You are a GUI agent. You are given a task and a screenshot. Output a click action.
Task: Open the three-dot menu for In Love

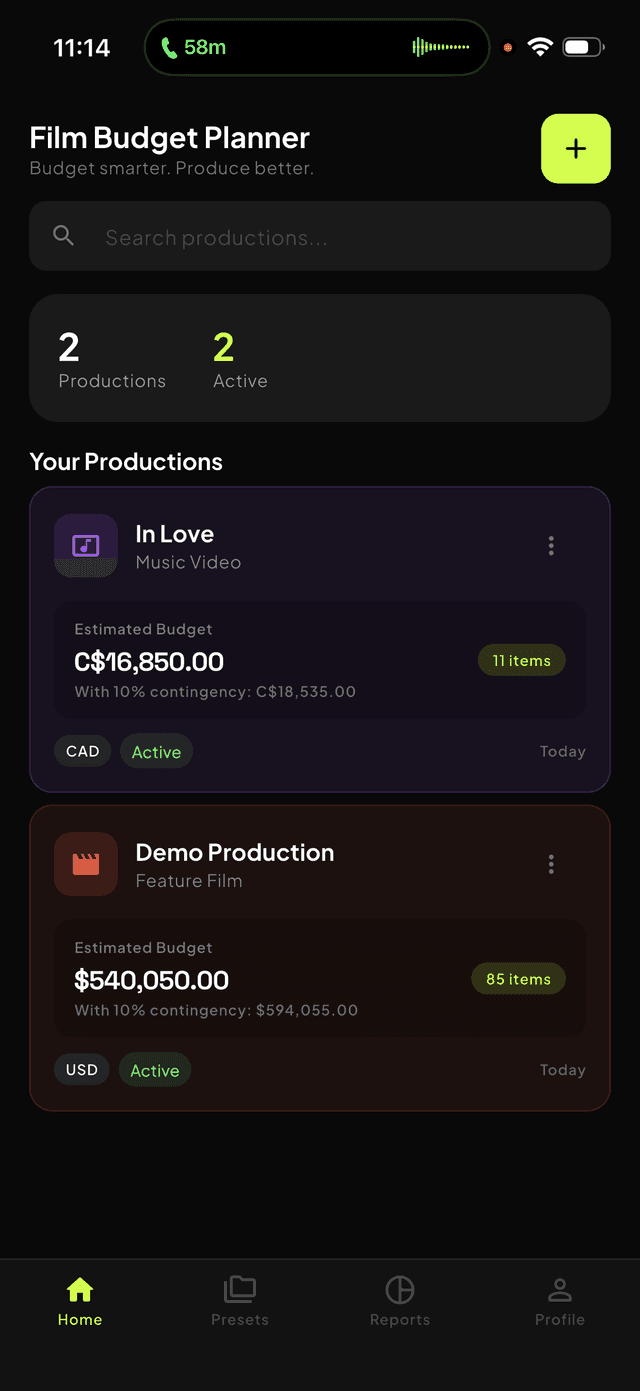[551, 546]
